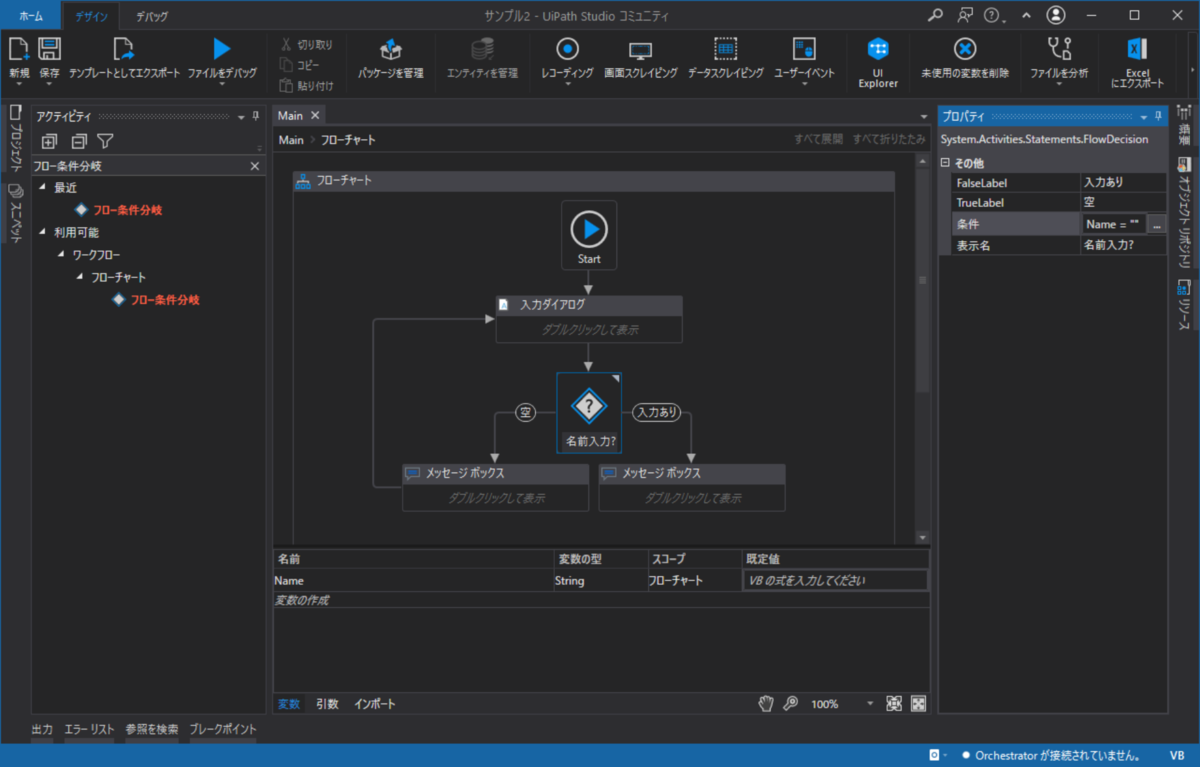
Task: Select the 入力ダイアログ activity
Action: click(x=589, y=319)
